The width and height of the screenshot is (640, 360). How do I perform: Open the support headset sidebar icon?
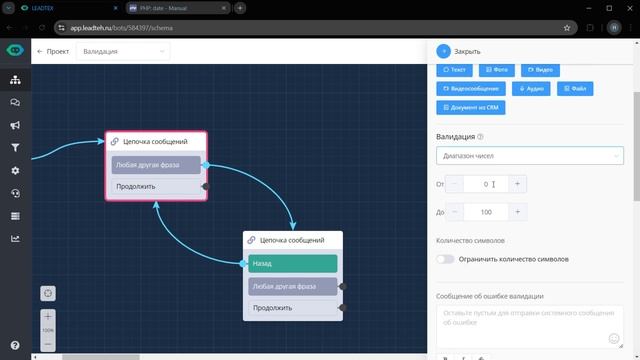pyautogui.click(x=15, y=193)
